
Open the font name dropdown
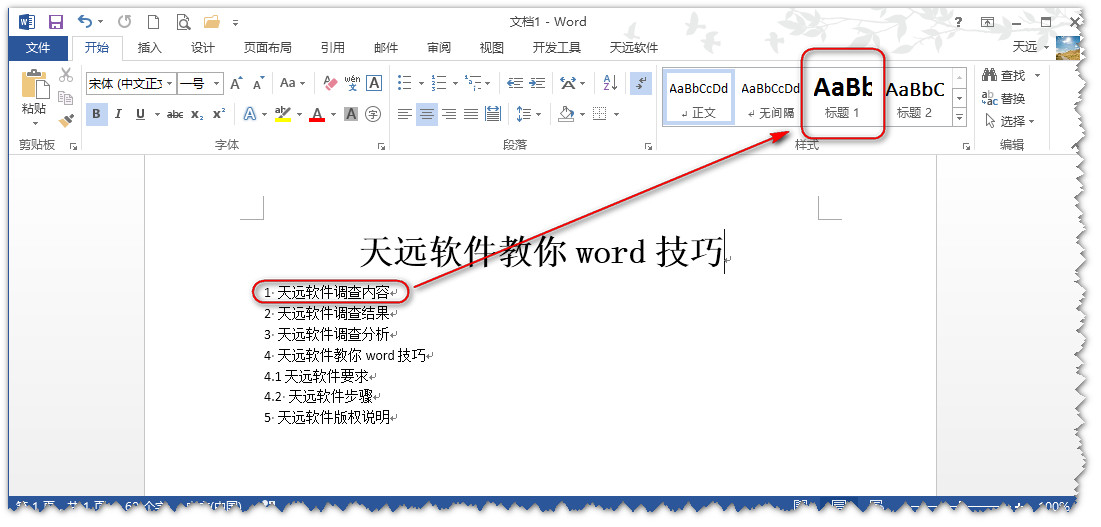click(170, 83)
